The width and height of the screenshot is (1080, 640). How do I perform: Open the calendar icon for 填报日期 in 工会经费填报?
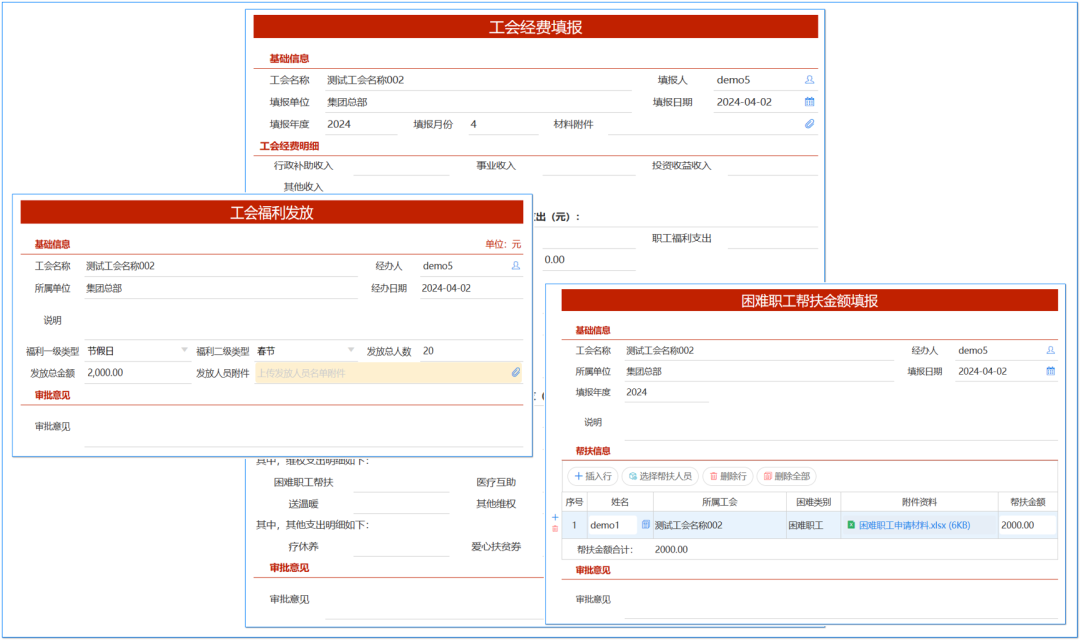(x=809, y=102)
